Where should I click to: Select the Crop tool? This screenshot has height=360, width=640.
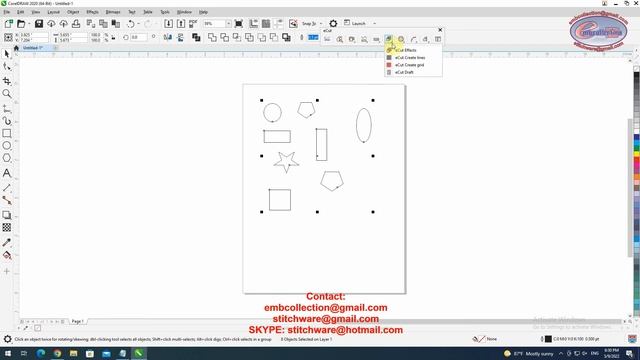tap(7, 80)
